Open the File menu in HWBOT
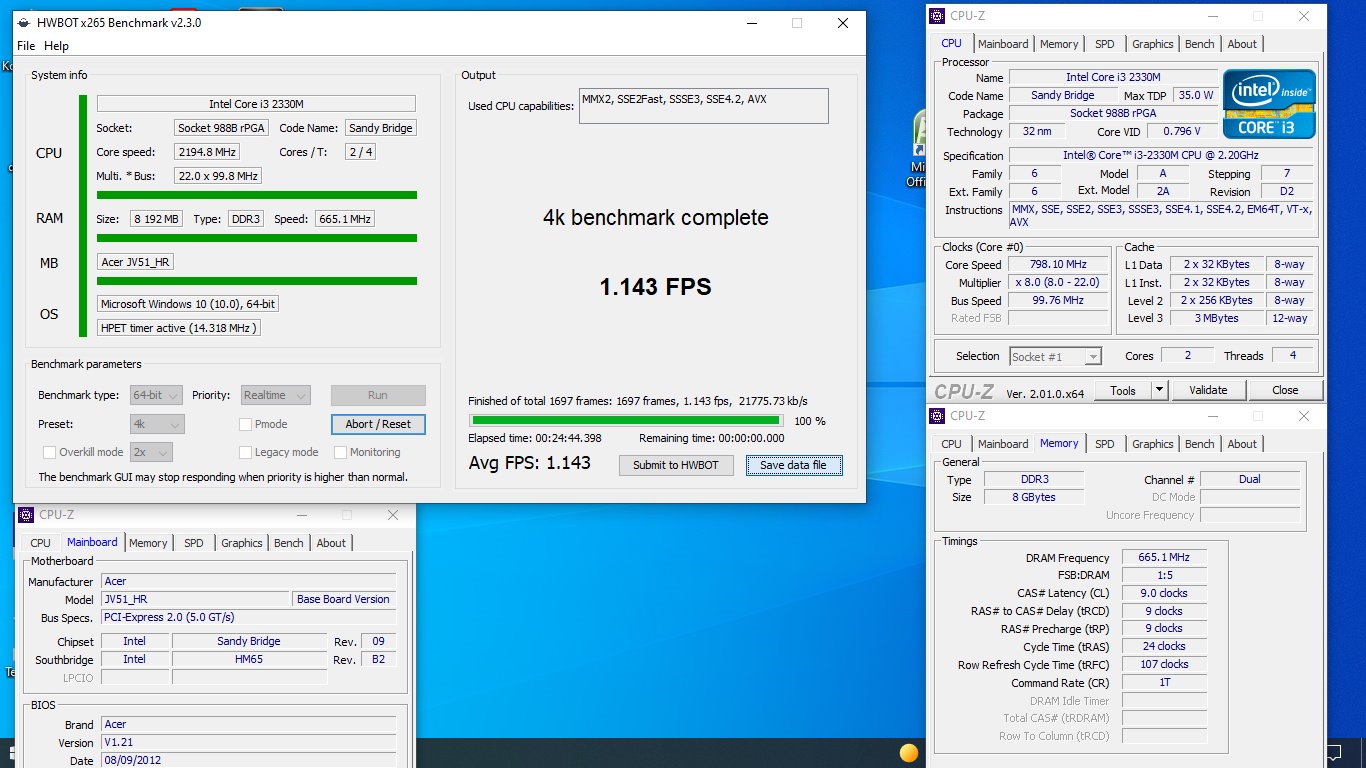This screenshot has width=1366, height=768. [26, 46]
